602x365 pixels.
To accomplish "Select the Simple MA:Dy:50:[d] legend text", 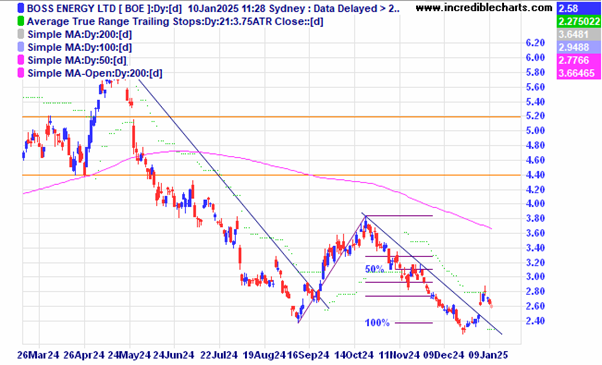I will [77, 60].
